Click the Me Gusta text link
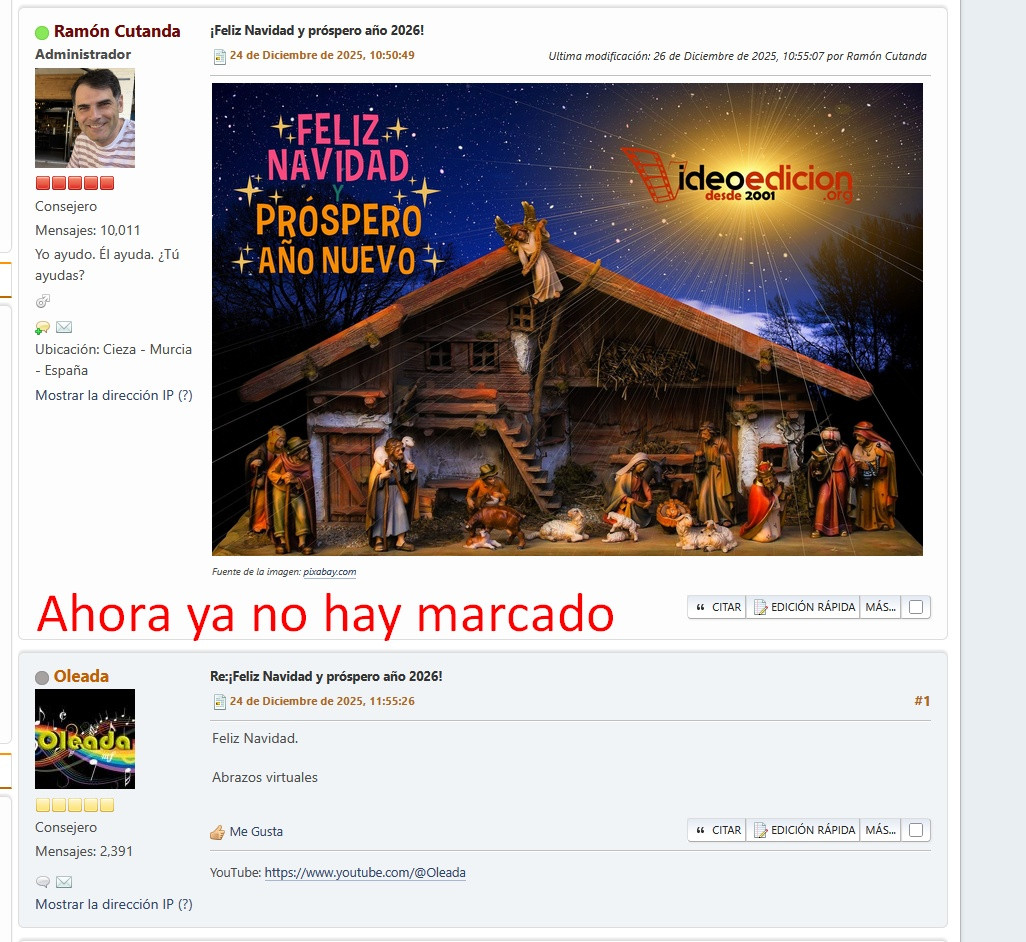 click(256, 831)
